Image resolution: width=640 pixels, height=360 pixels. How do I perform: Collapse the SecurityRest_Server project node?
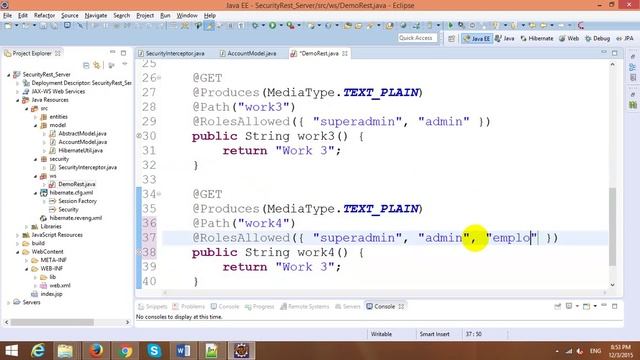[9, 75]
